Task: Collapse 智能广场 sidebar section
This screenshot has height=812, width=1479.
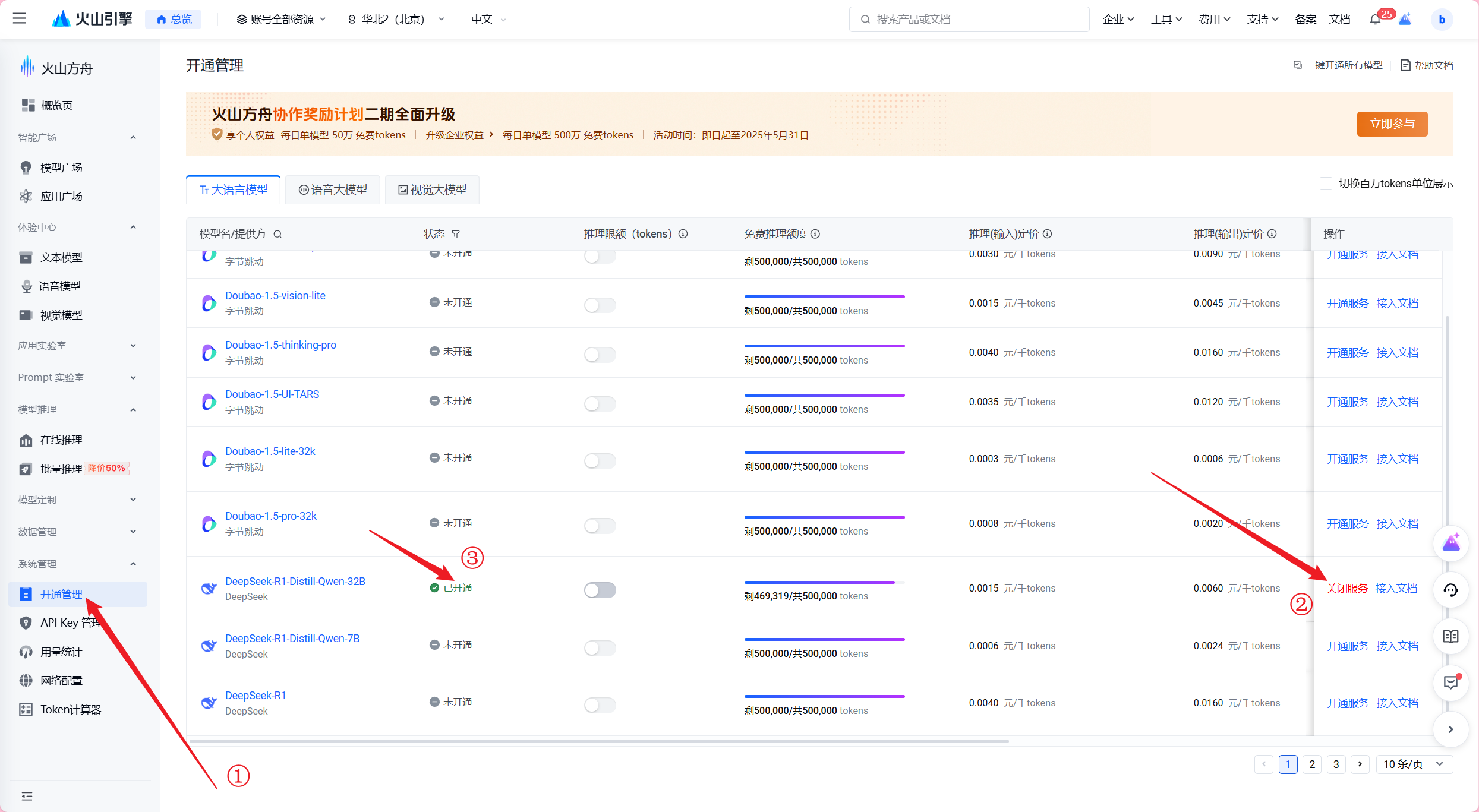Action: pos(78,137)
